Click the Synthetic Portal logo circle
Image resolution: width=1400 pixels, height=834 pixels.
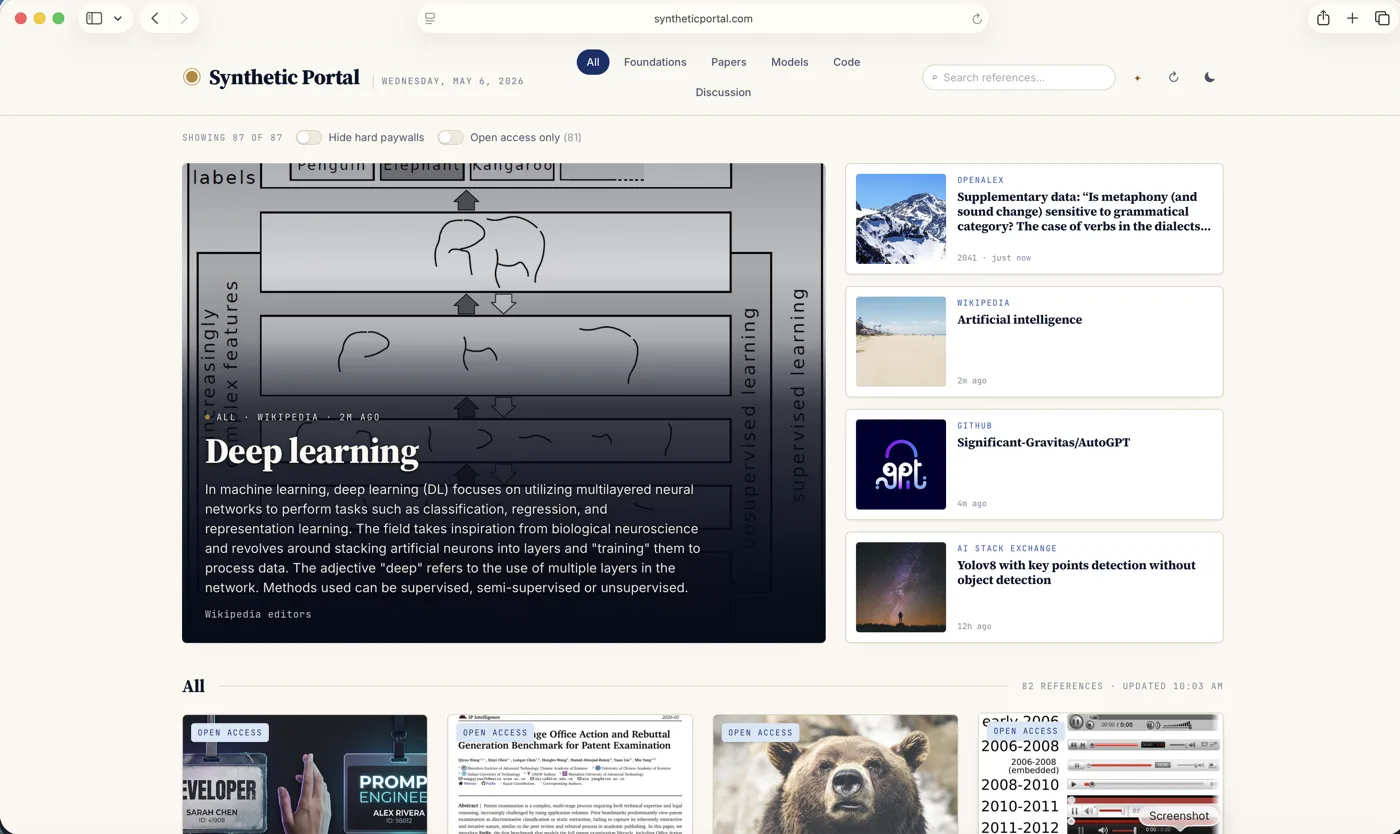[192, 77]
